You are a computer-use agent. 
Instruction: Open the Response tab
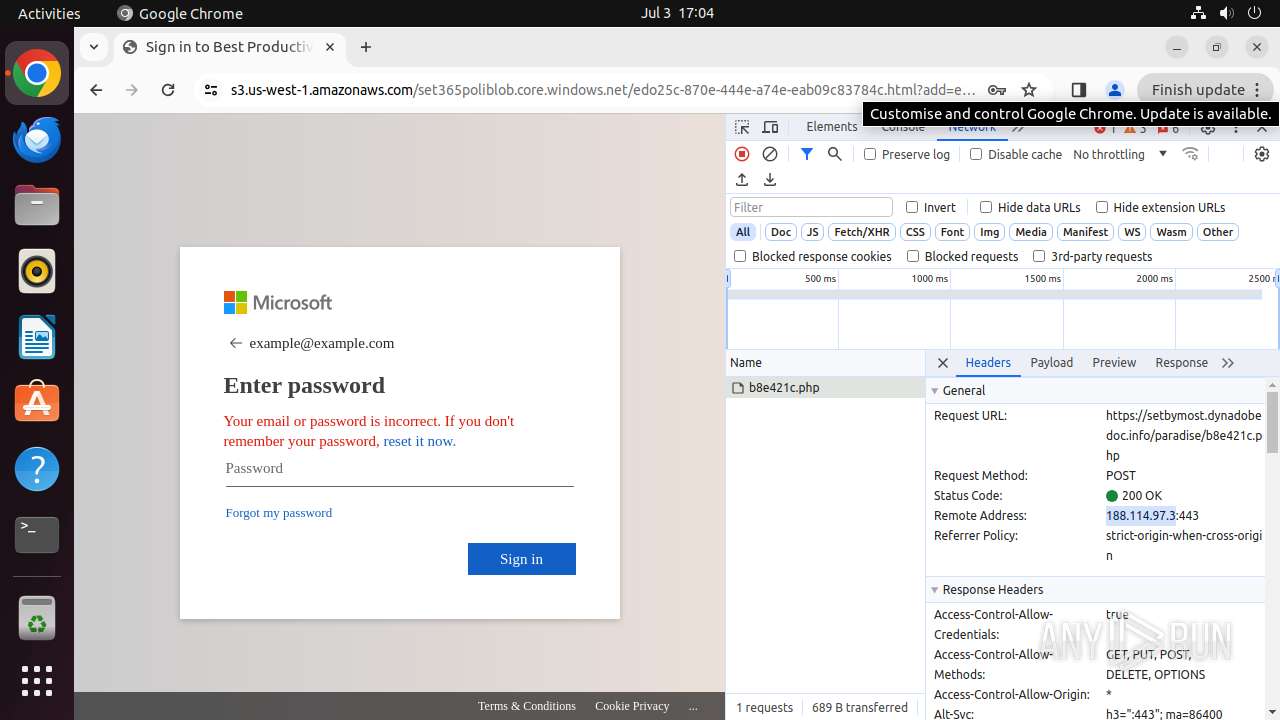1181,363
